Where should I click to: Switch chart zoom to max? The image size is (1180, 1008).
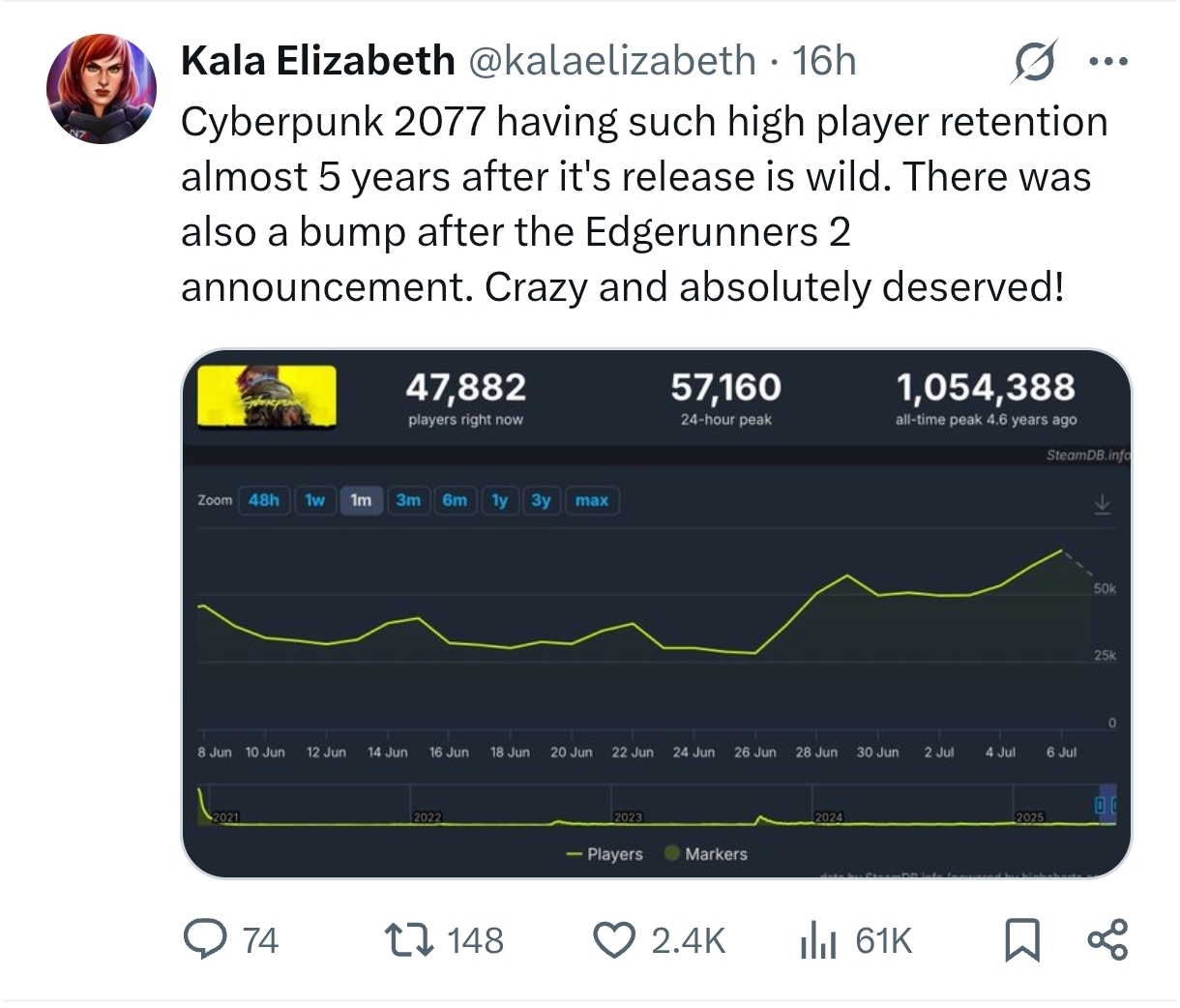pyautogui.click(x=592, y=500)
